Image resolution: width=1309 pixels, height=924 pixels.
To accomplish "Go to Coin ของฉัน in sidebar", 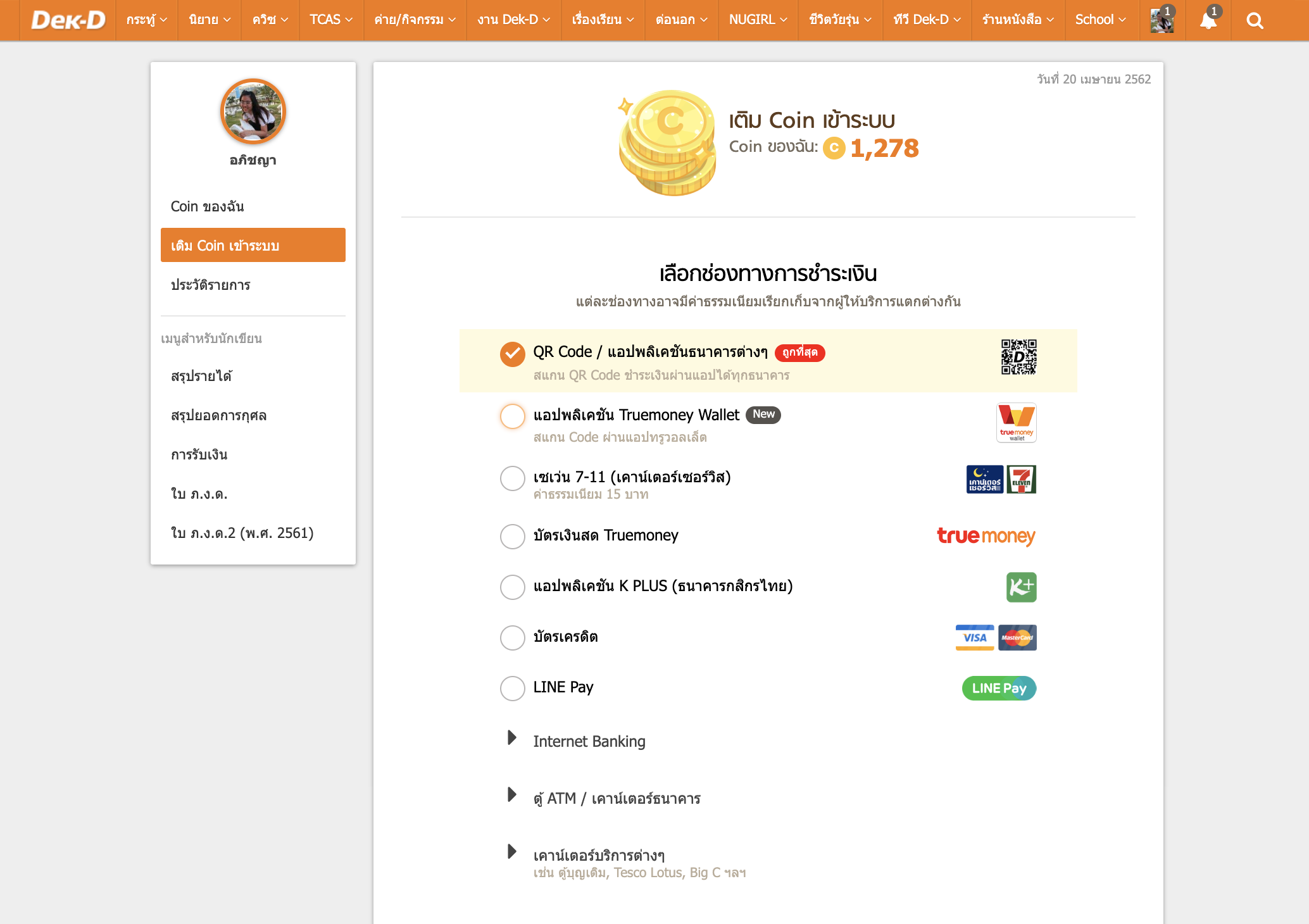I will (x=208, y=206).
